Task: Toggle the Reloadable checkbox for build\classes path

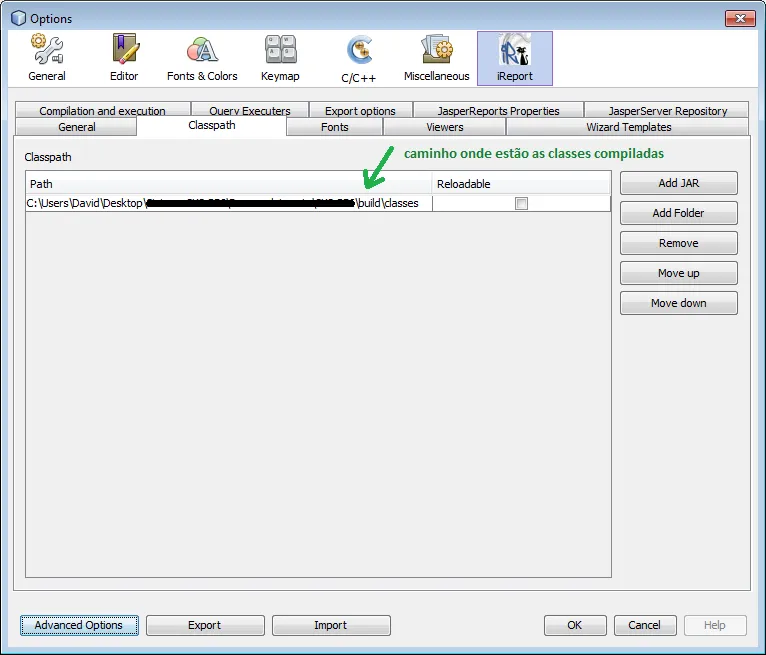Action: click(x=521, y=203)
